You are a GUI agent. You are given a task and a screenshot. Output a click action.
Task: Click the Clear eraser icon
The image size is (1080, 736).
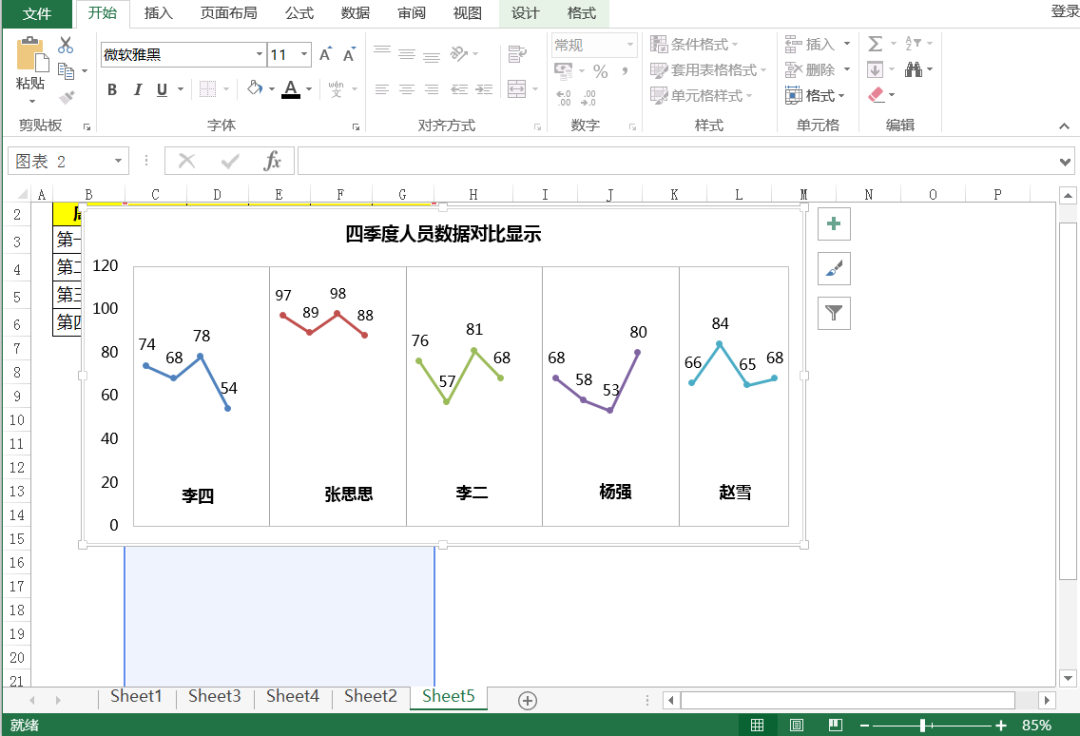(x=876, y=95)
